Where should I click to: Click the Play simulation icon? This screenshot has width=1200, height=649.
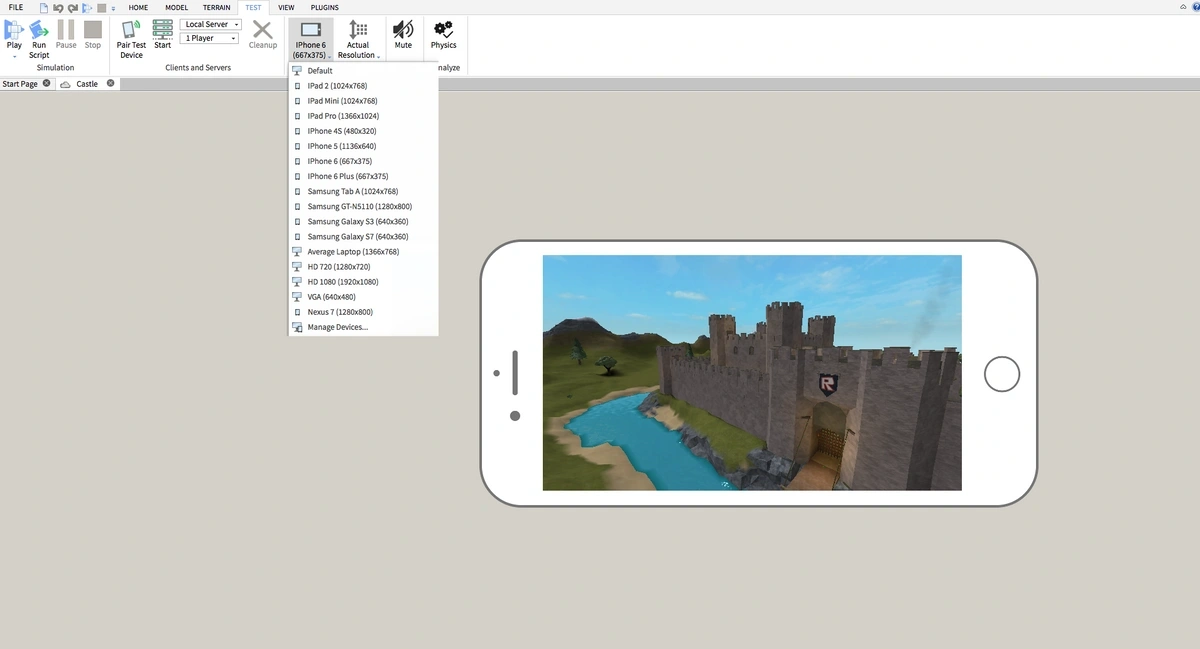click(x=14, y=31)
